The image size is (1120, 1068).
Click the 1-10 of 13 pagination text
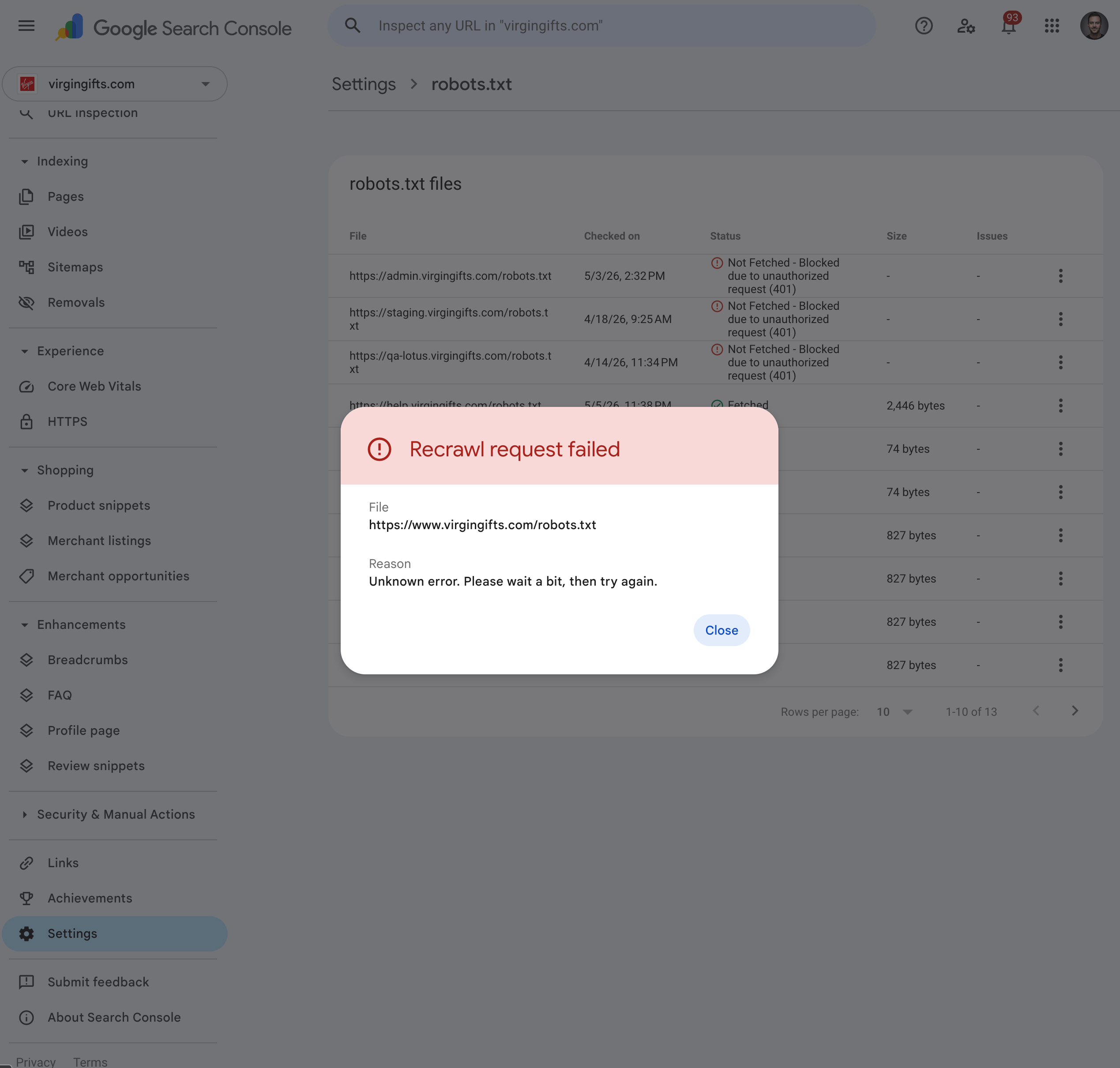[971, 712]
